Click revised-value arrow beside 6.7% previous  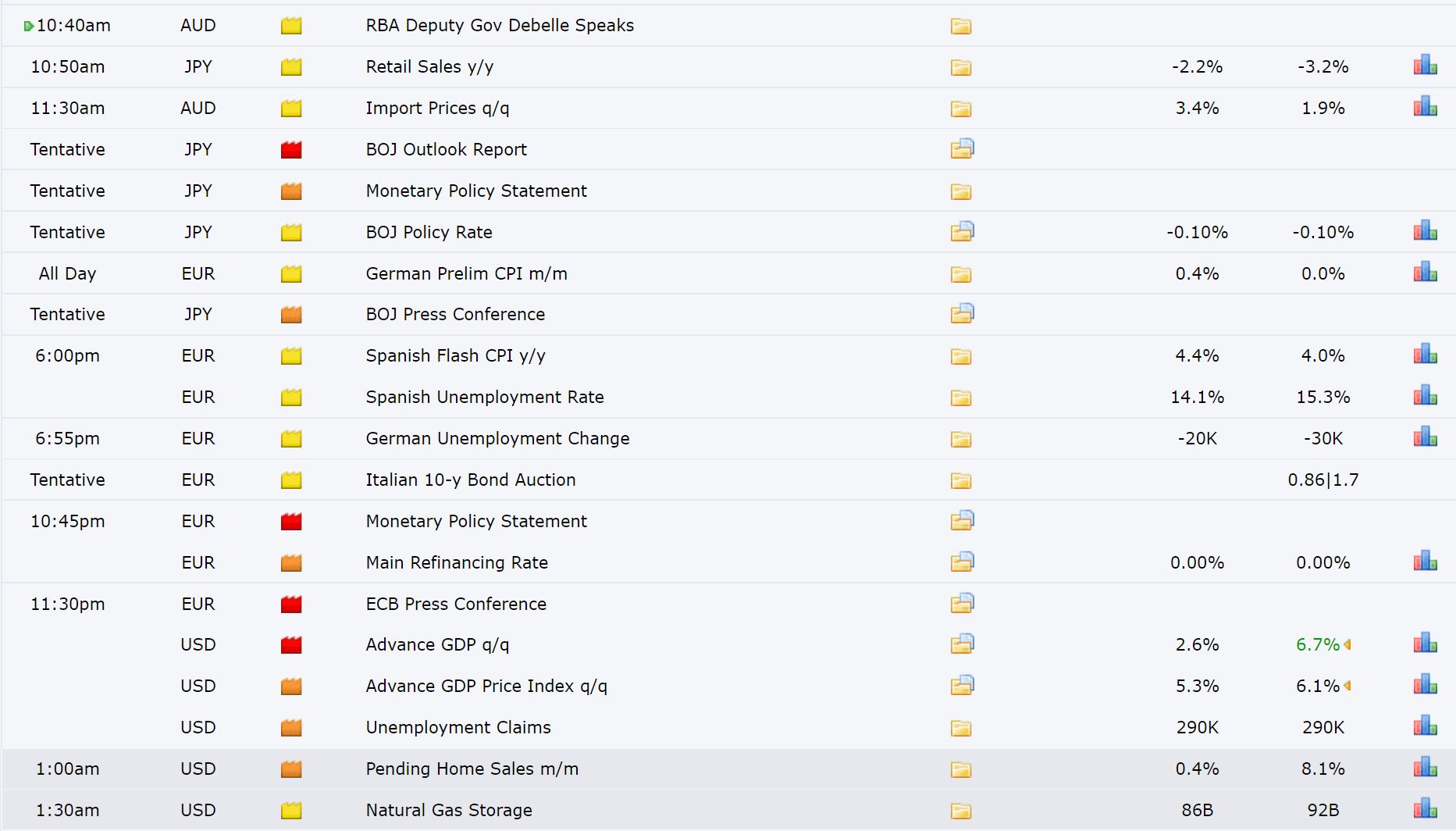1347,644
